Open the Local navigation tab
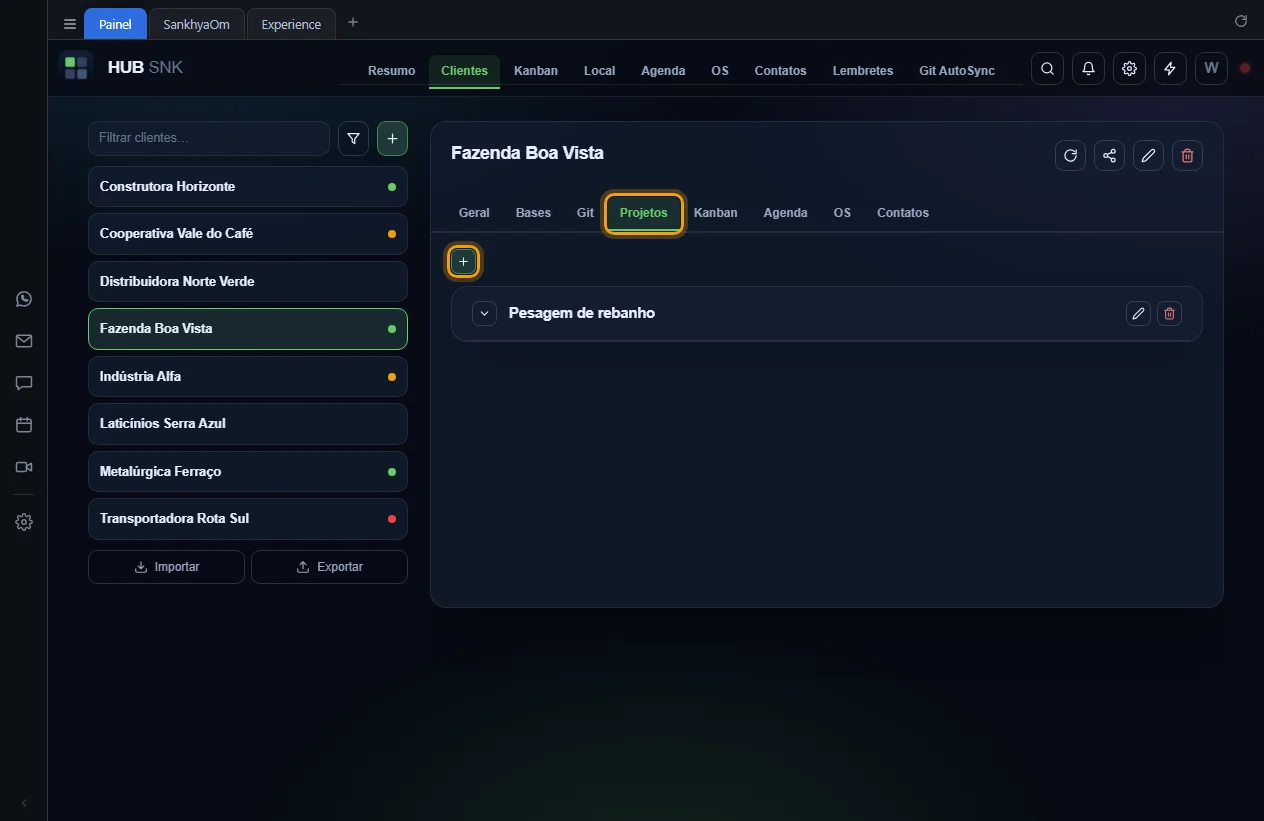 coord(599,71)
